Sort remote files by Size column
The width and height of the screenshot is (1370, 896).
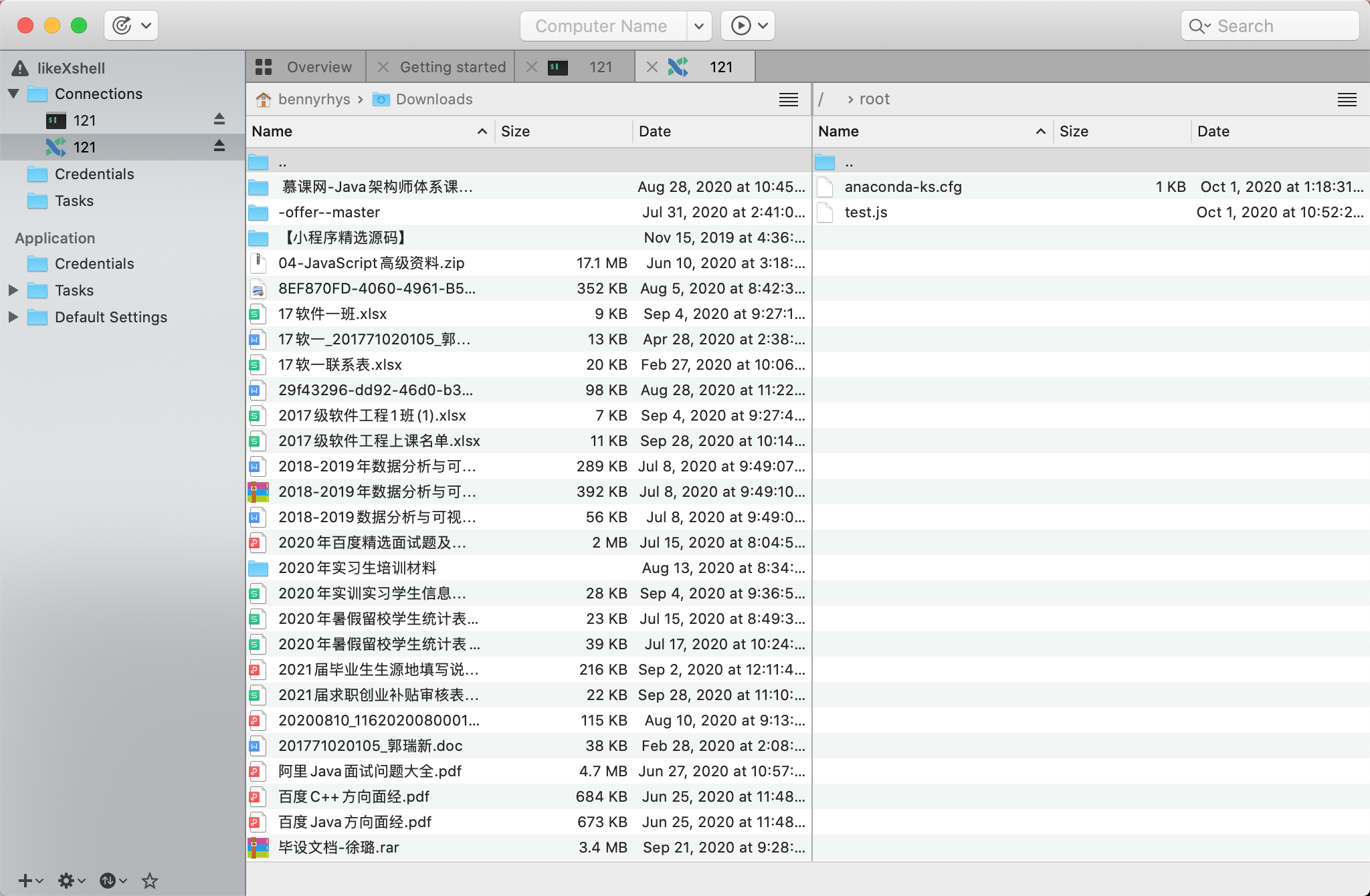(x=1122, y=131)
